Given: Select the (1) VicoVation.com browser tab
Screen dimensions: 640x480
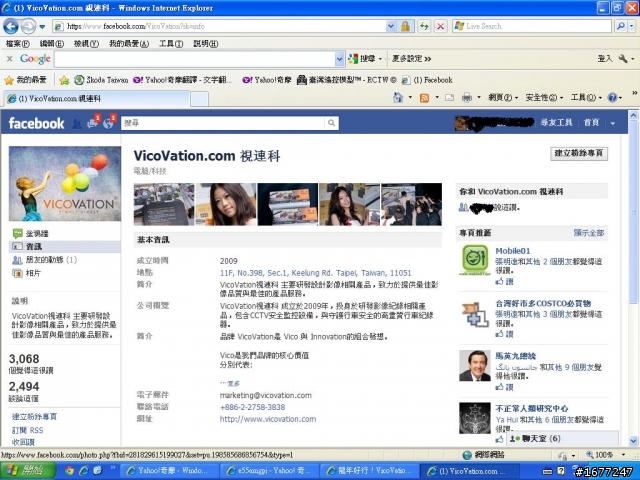Looking at the screenshot, I should coord(97,98).
